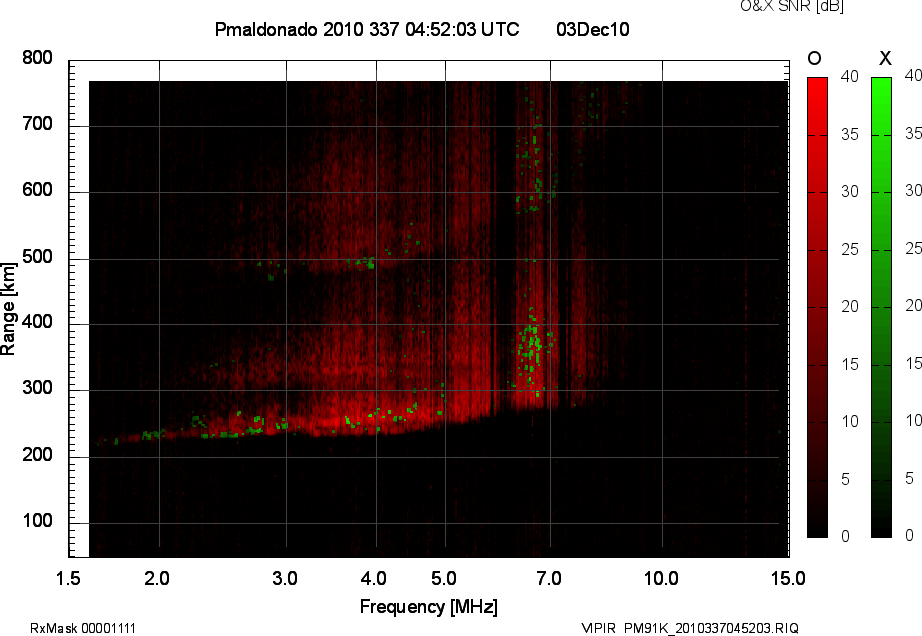Click the 3.0 MHz frequency tick label

click(285, 578)
